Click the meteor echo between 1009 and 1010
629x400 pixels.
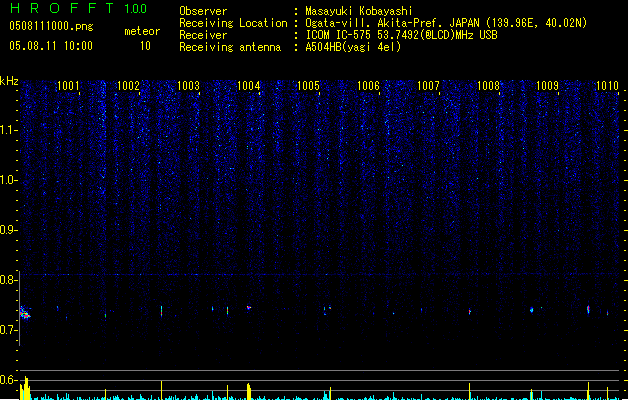(588, 309)
